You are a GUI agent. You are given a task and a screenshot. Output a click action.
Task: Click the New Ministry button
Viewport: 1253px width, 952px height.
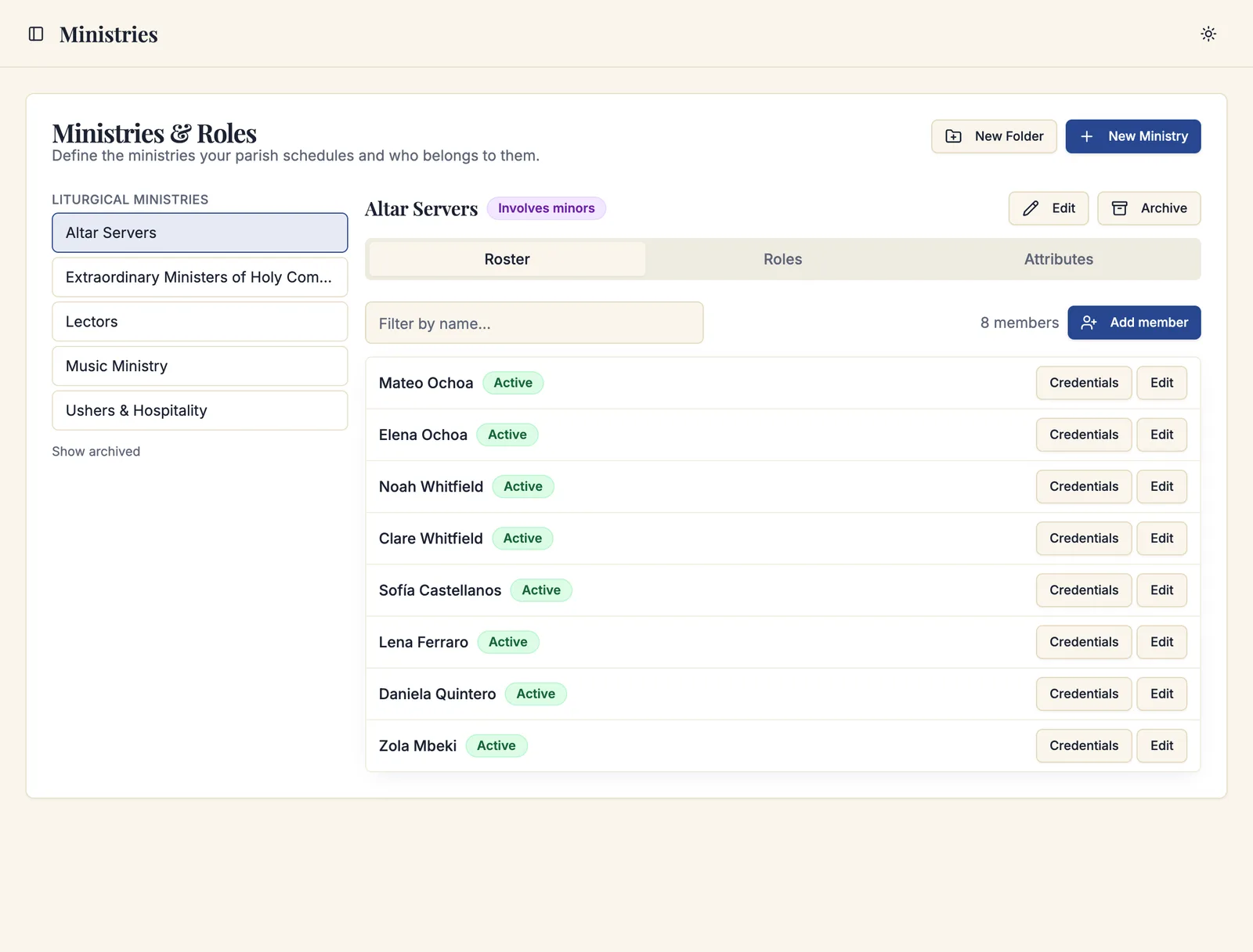[1132, 136]
